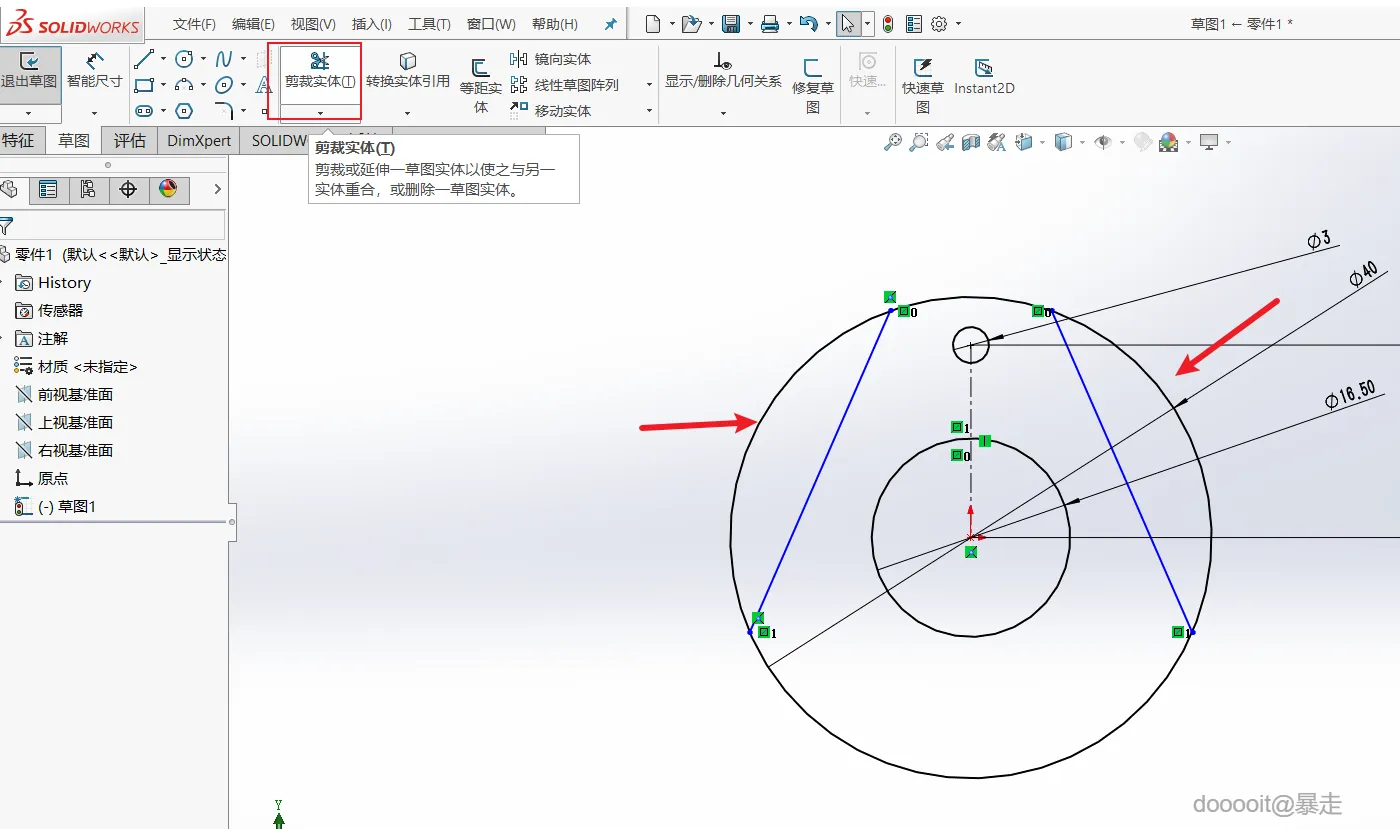
Task: Open the Display/Delete Relations dropdown arrow
Action: [723, 111]
